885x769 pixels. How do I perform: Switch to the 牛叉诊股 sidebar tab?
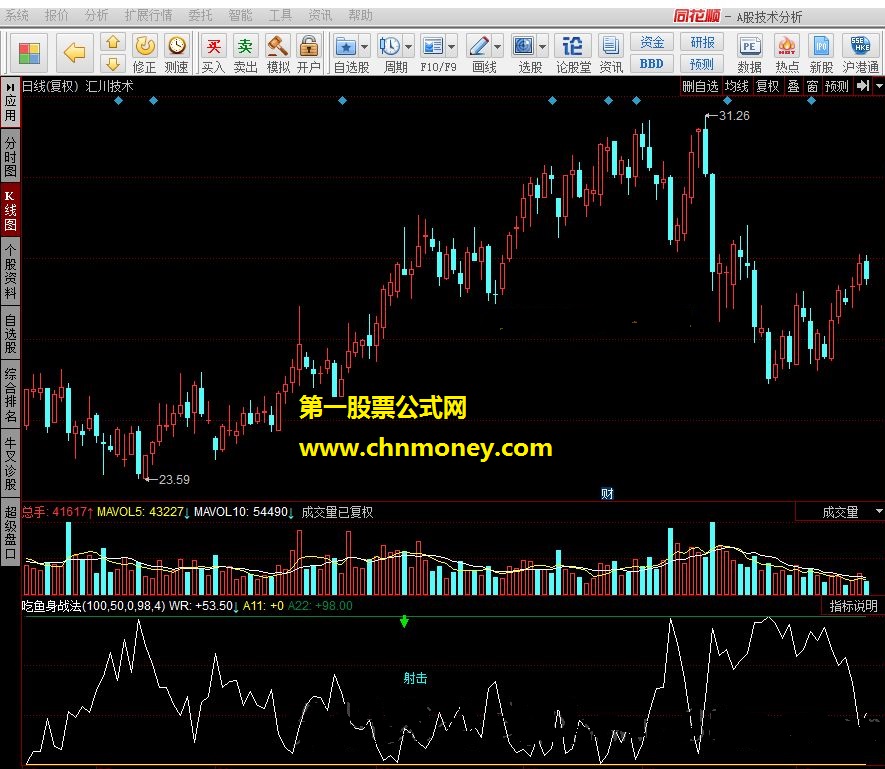click(x=10, y=463)
